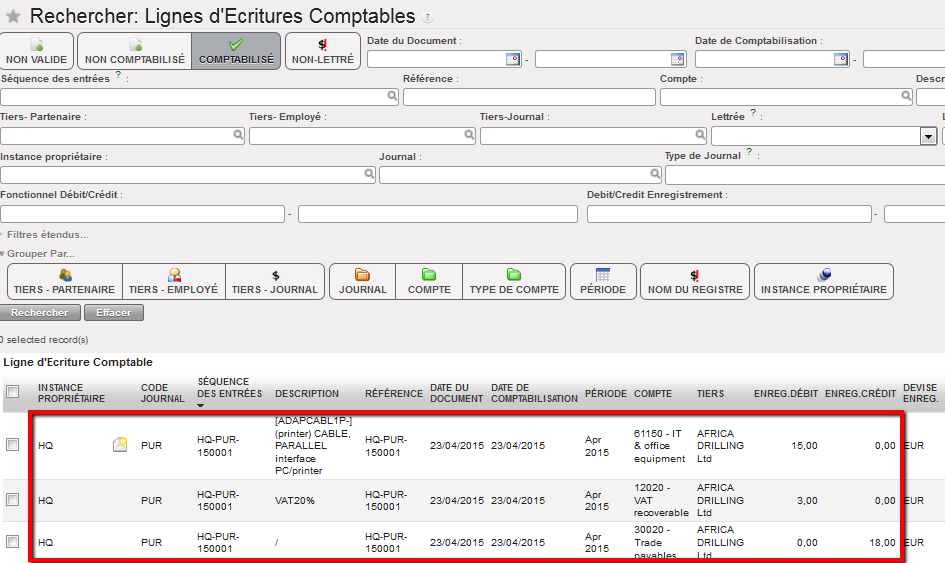Click the favorite star icon beside the title

[13, 16]
